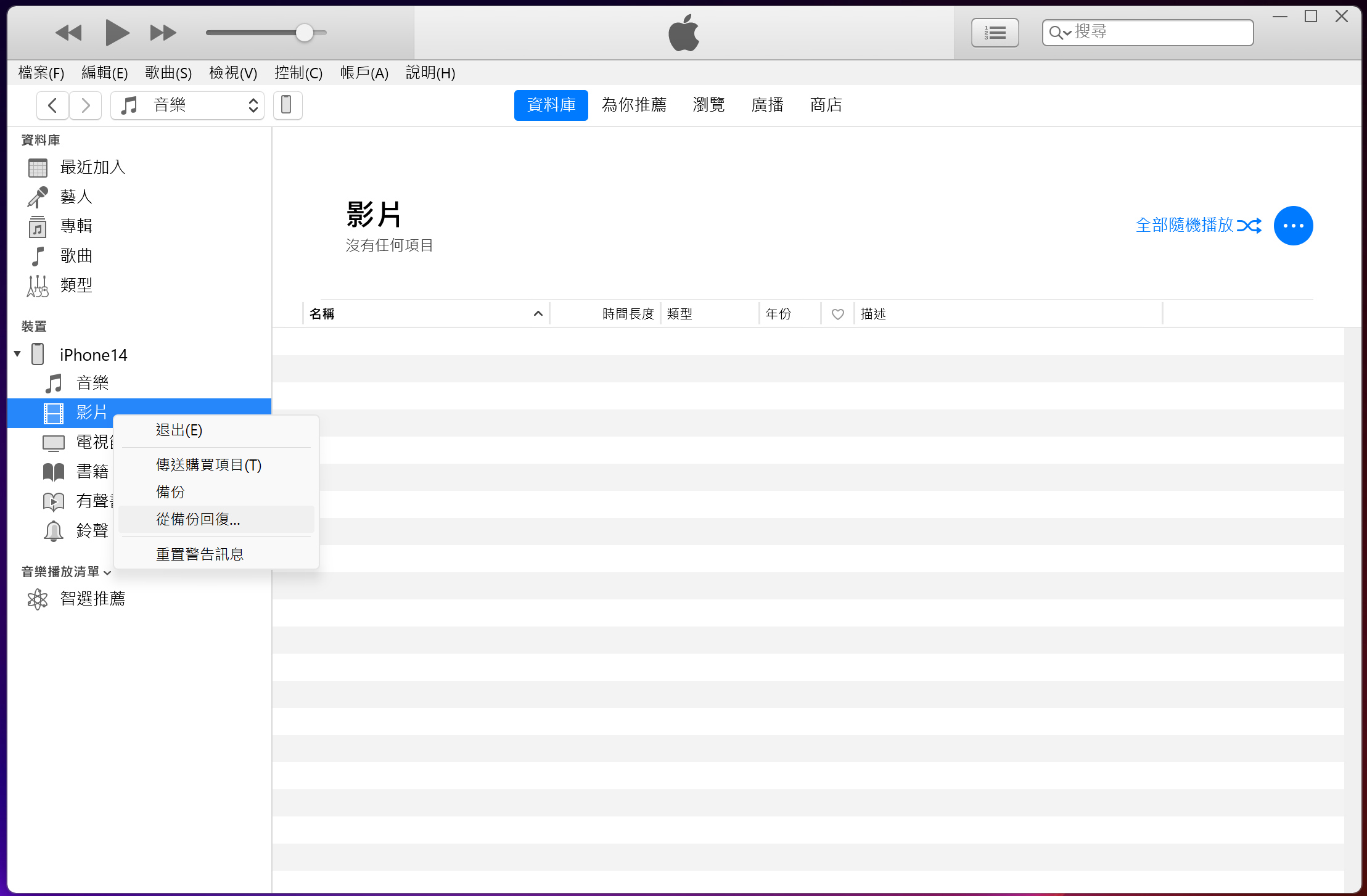Open 書籍 books icon under device
This screenshot has height=896, width=1367.
pyautogui.click(x=54, y=472)
